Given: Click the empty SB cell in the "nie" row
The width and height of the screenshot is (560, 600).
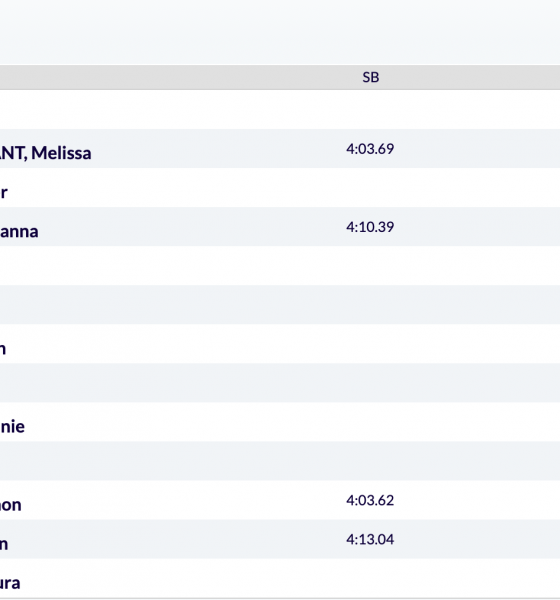Looking at the screenshot, I should [x=370, y=422].
